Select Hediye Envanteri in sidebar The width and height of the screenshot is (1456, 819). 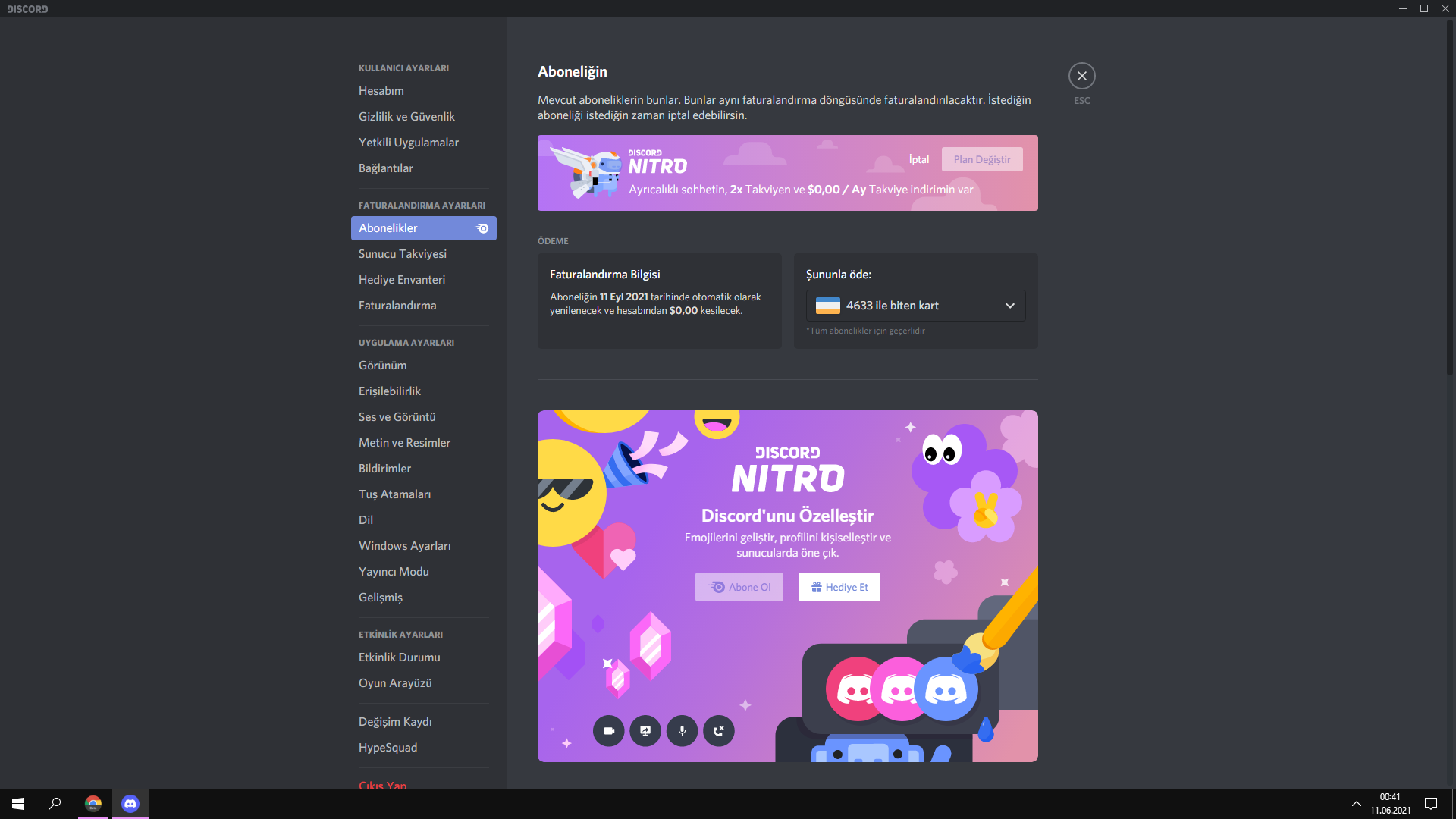401,280
